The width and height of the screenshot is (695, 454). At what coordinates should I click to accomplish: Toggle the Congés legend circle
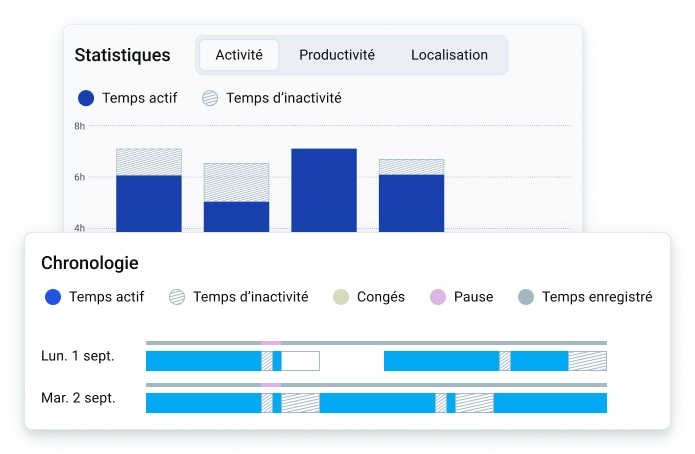[341, 297]
